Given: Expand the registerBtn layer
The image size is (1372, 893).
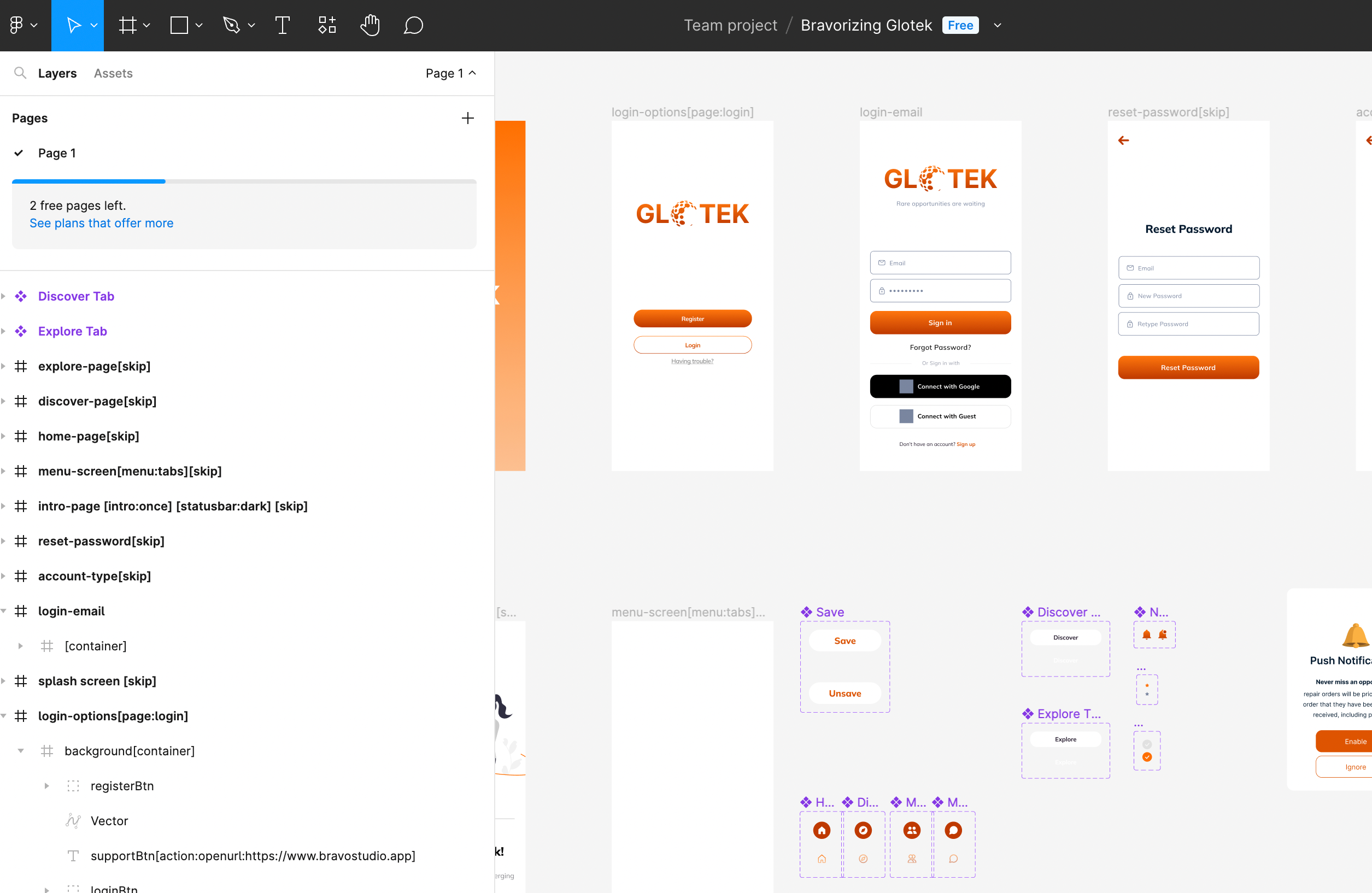Looking at the screenshot, I should tap(46, 786).
